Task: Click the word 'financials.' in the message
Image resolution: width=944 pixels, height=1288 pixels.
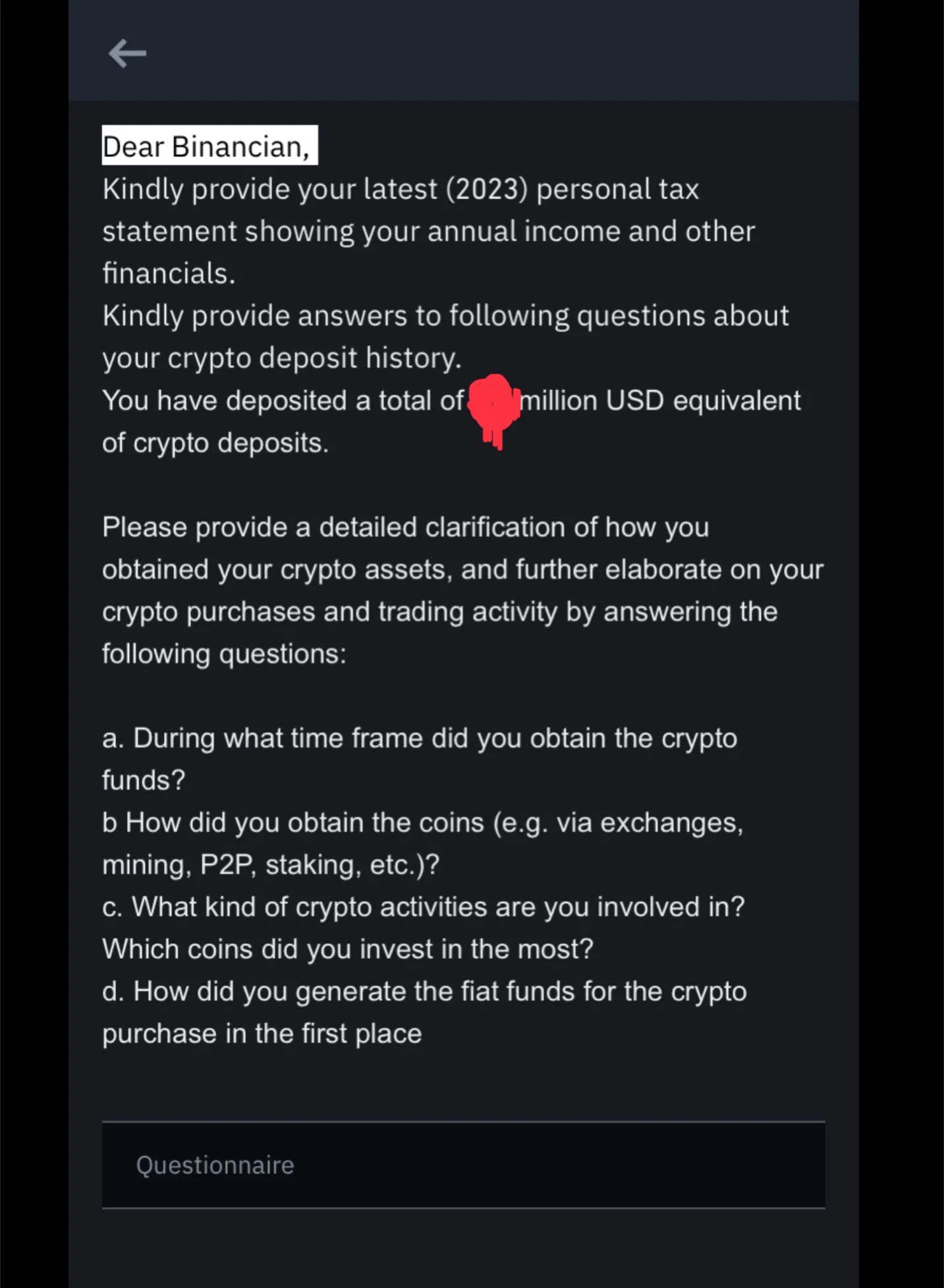Action: 169,273
